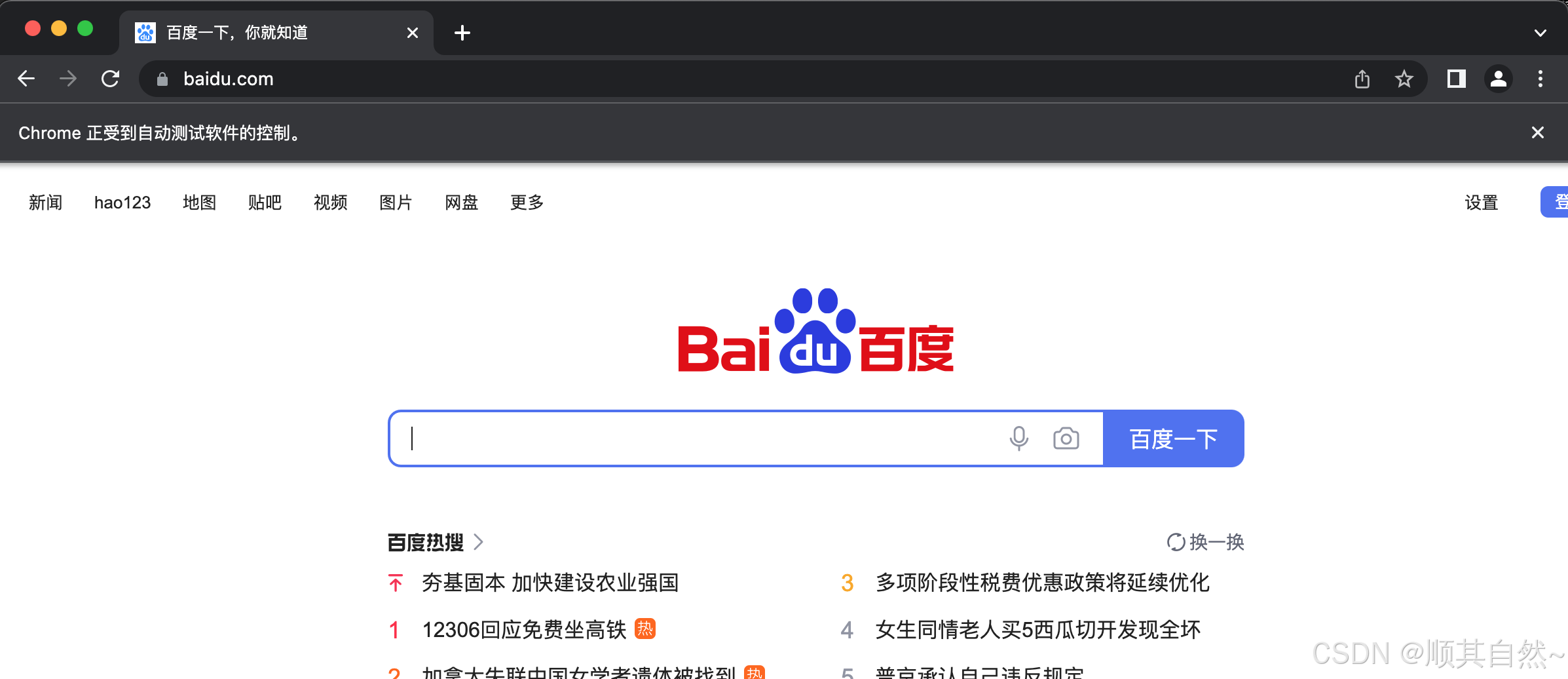Open the Chrome profile avatar

tap(1499, 79)
